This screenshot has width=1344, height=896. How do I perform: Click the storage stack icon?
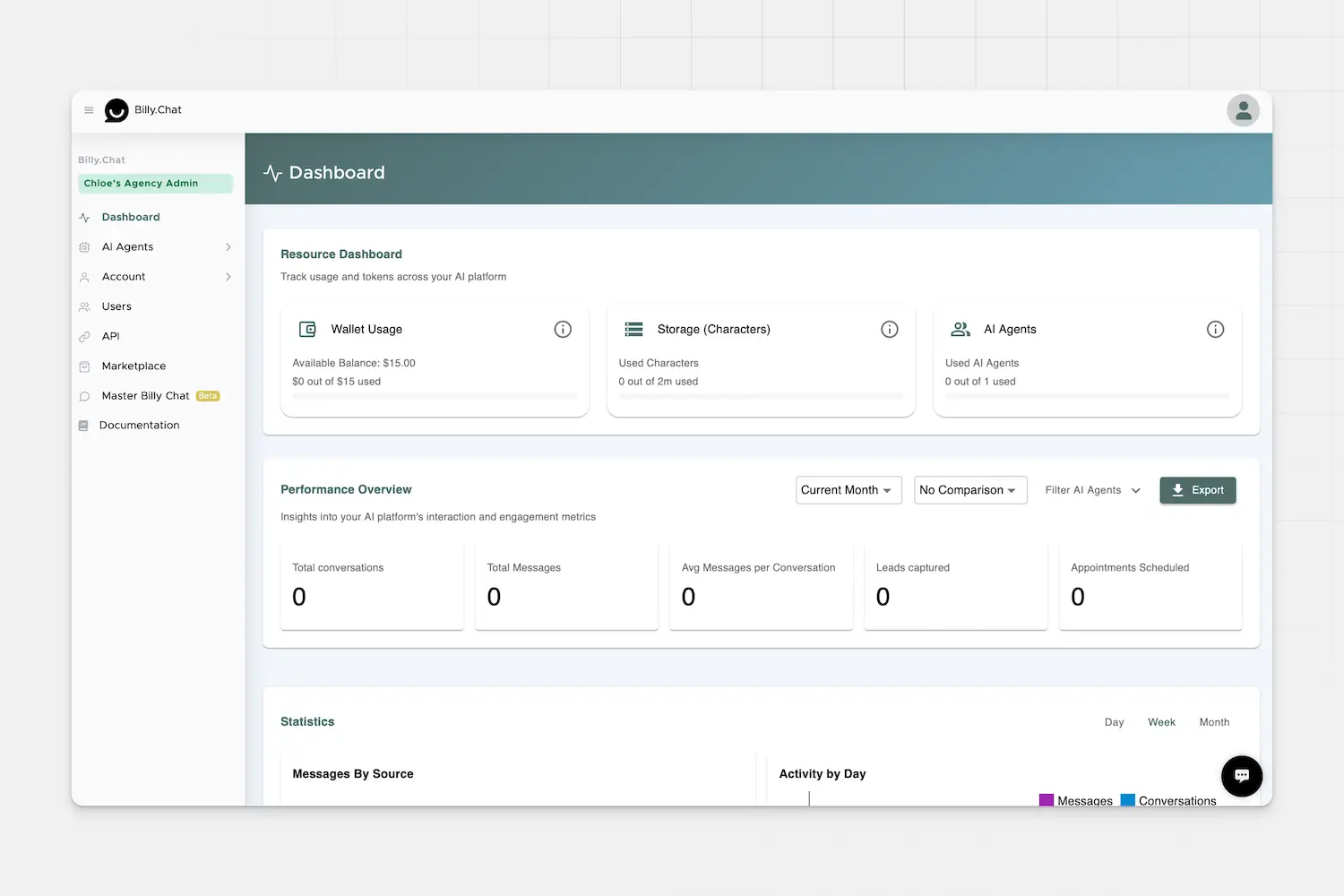click(x=633, y=330)
